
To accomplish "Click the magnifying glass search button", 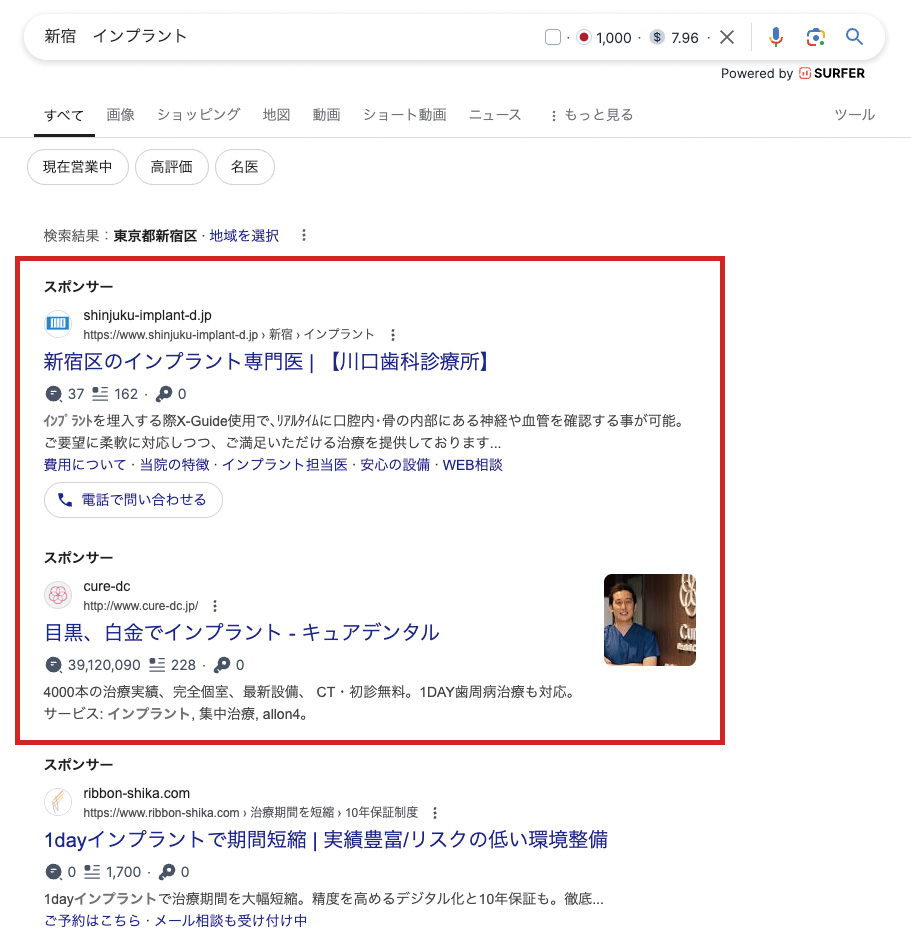I will tap(854, 37).
